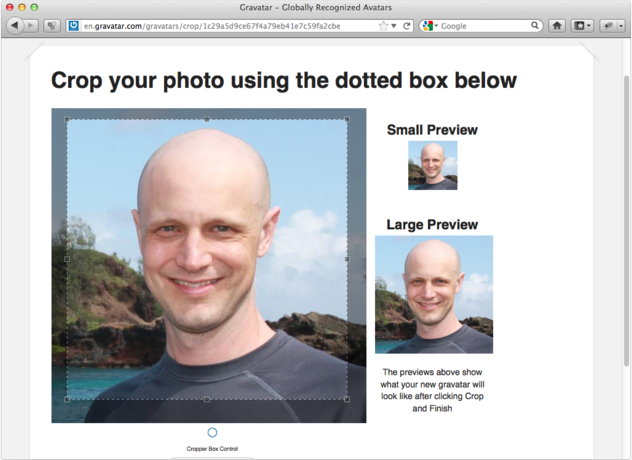Click the browser Back arrow button

(15, 26)
